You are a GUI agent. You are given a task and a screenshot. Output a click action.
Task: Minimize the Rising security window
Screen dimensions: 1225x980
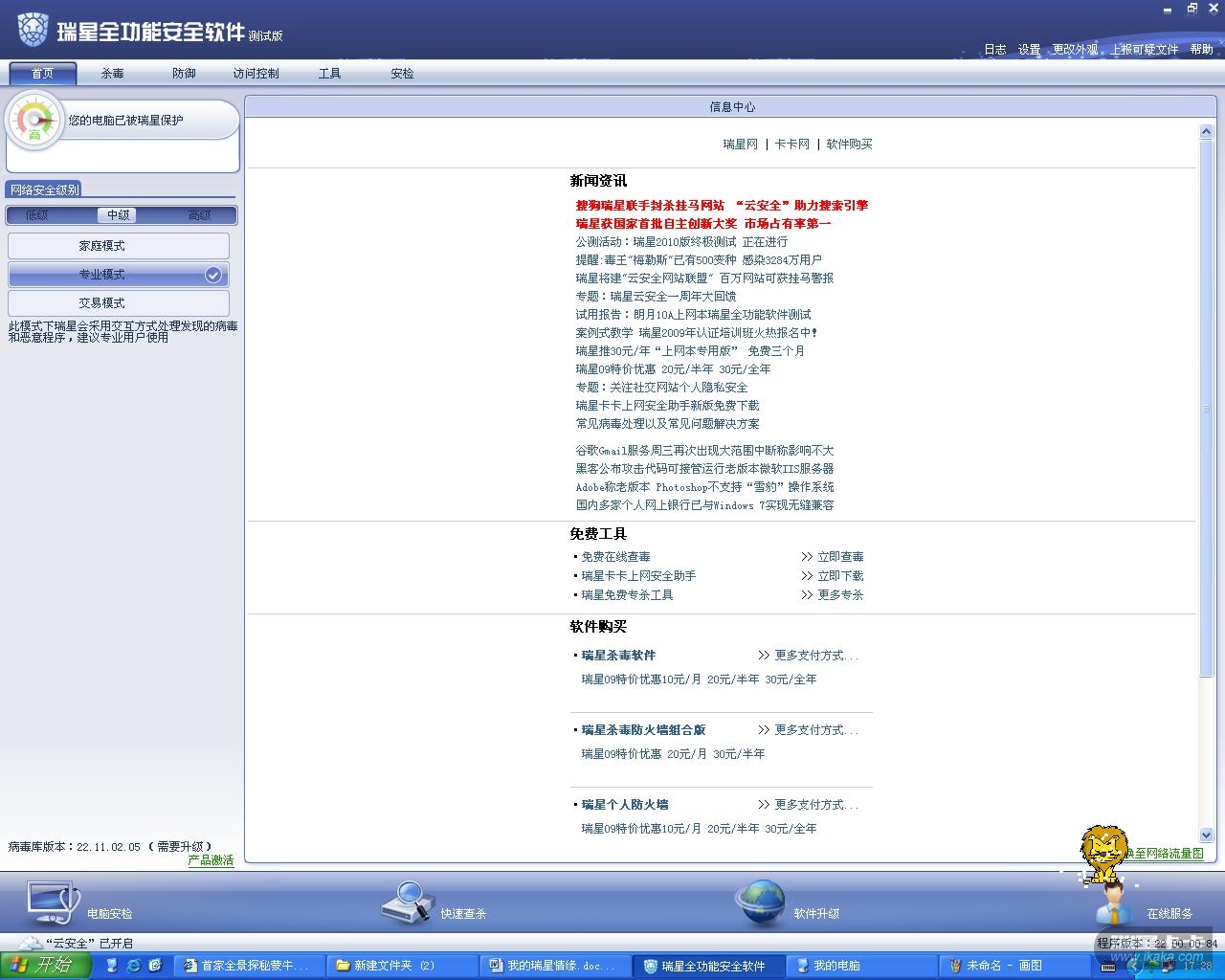pyautogui.click(x=1169, y=9)
